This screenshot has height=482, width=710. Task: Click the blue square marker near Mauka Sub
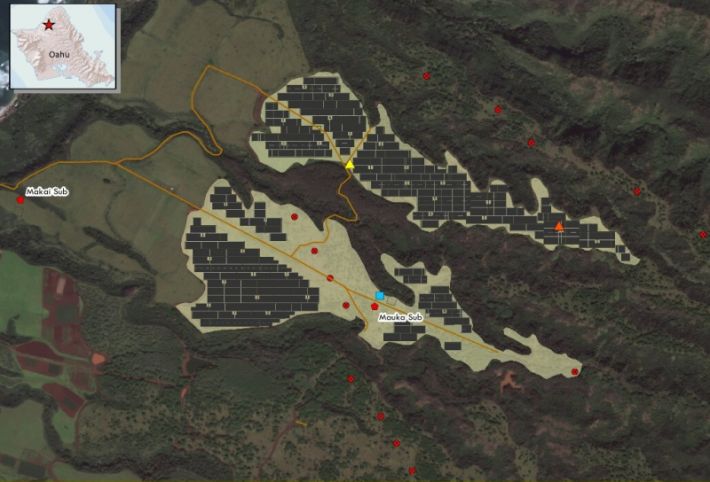379,295
